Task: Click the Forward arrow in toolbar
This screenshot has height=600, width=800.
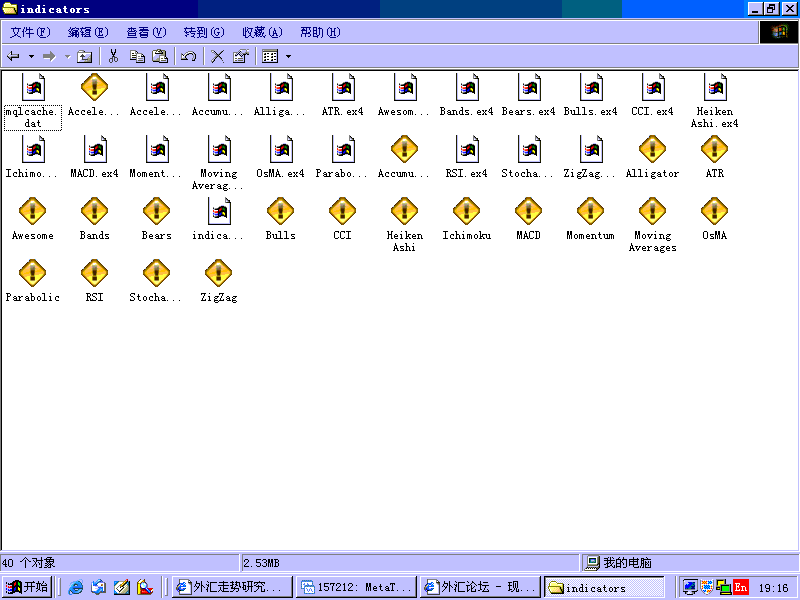Action: coord(49,56)
